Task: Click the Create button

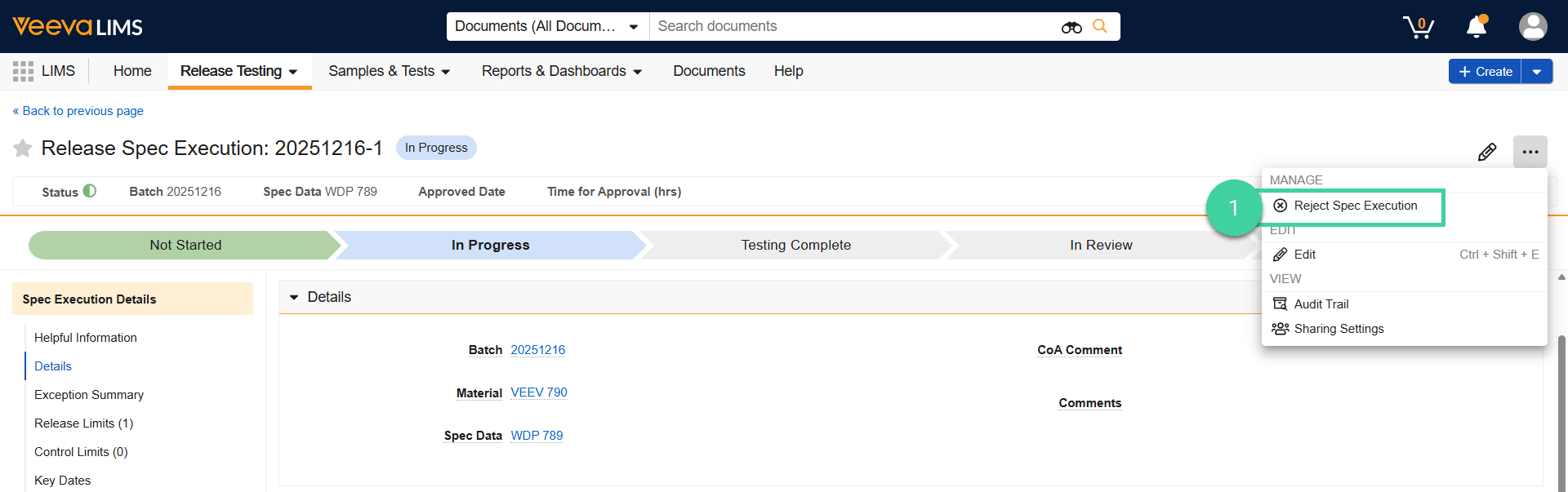Action: (x=1485, y=72)
